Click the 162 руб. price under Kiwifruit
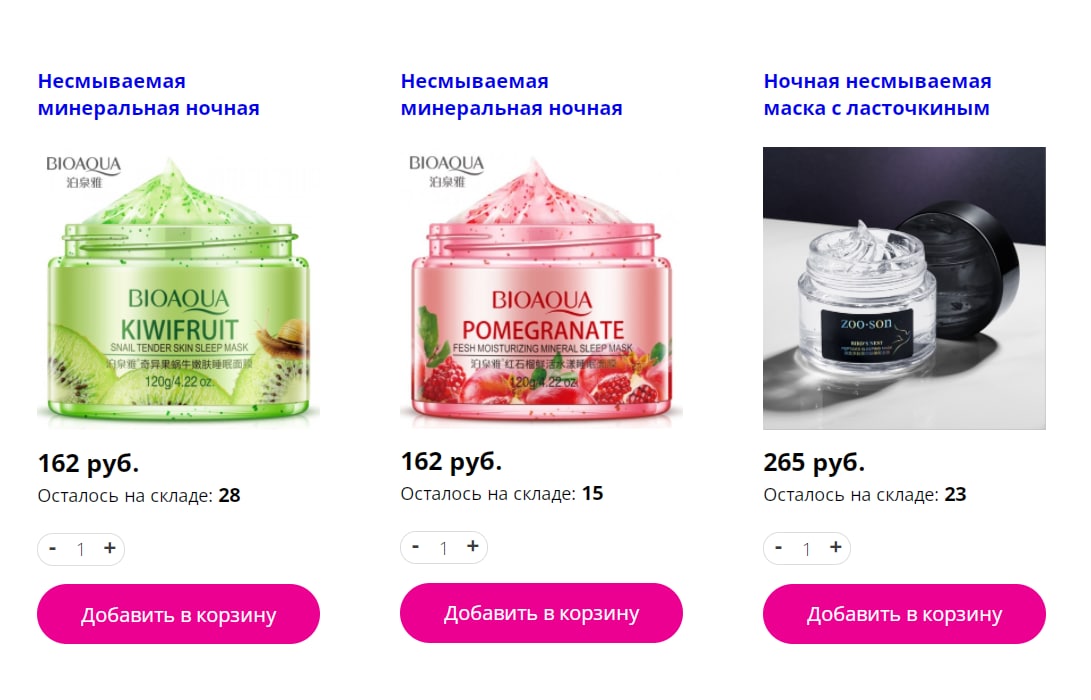Screen dimensions: 1091x700 point(88,463)
